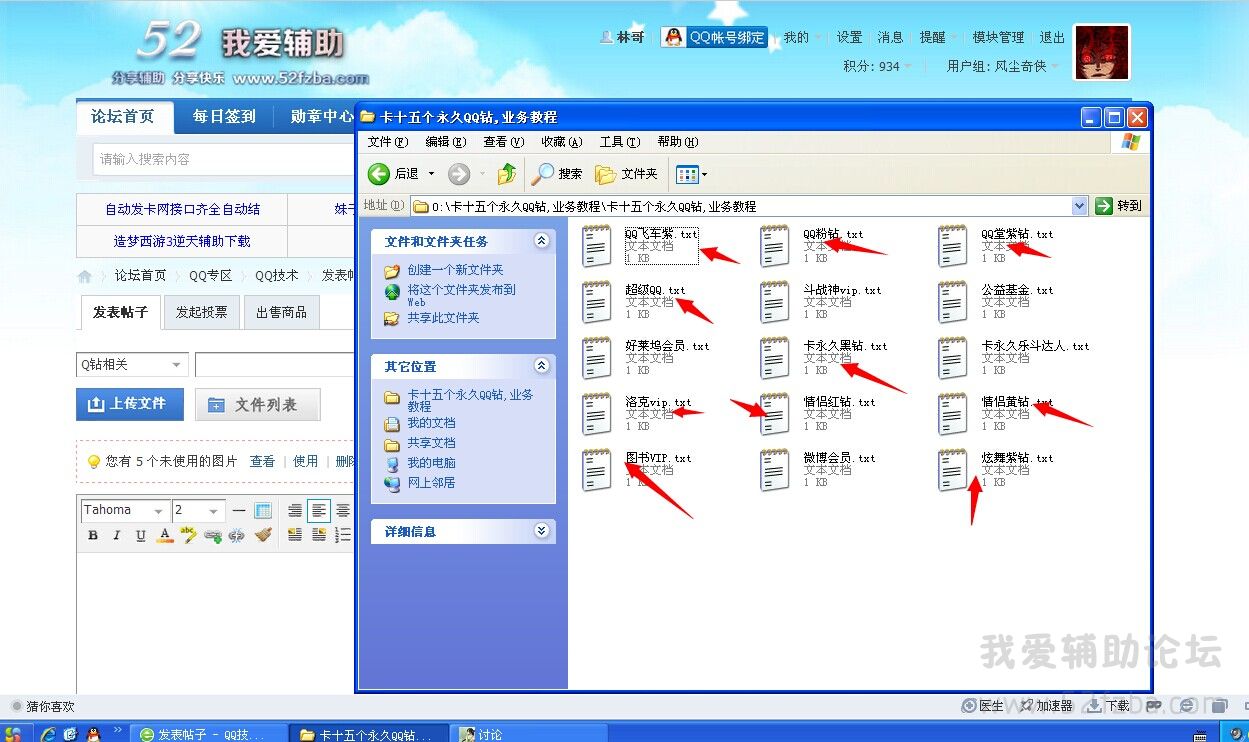1249x742 pixels.
Task: Click the 上传文件 upload button
Action: [130, 404]
